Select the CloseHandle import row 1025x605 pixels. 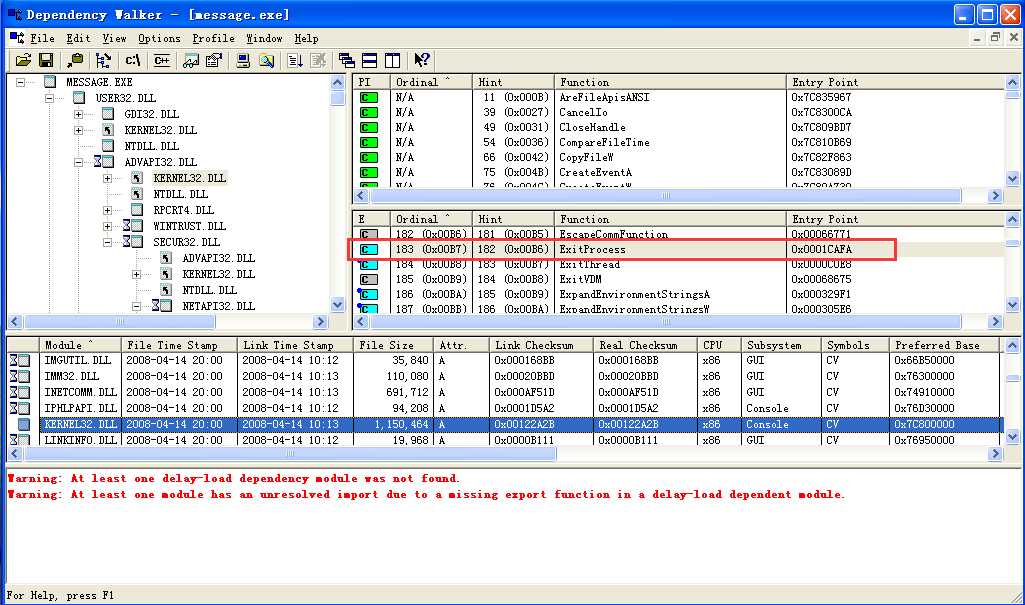point(677,127)
